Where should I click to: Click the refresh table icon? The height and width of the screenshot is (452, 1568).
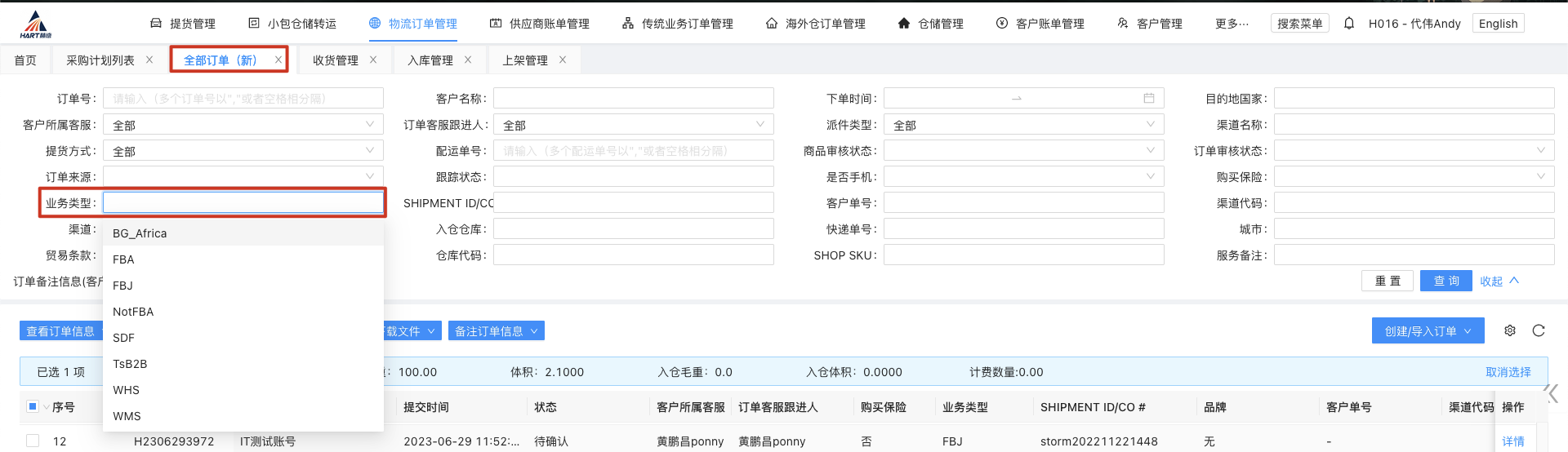tap(1539, 330)
